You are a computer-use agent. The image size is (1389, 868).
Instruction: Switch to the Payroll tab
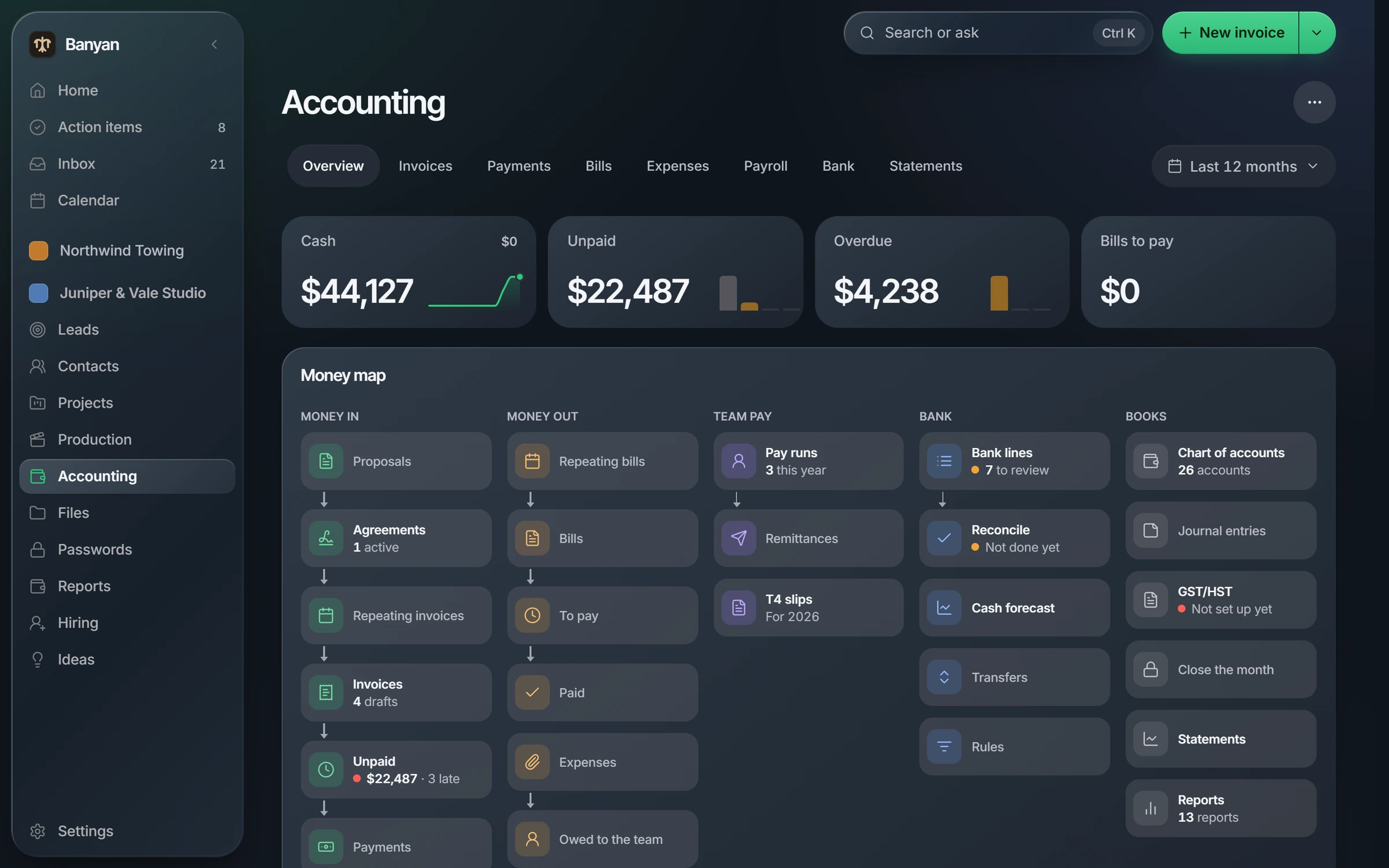pyautogui.click(x=766, y=166)
